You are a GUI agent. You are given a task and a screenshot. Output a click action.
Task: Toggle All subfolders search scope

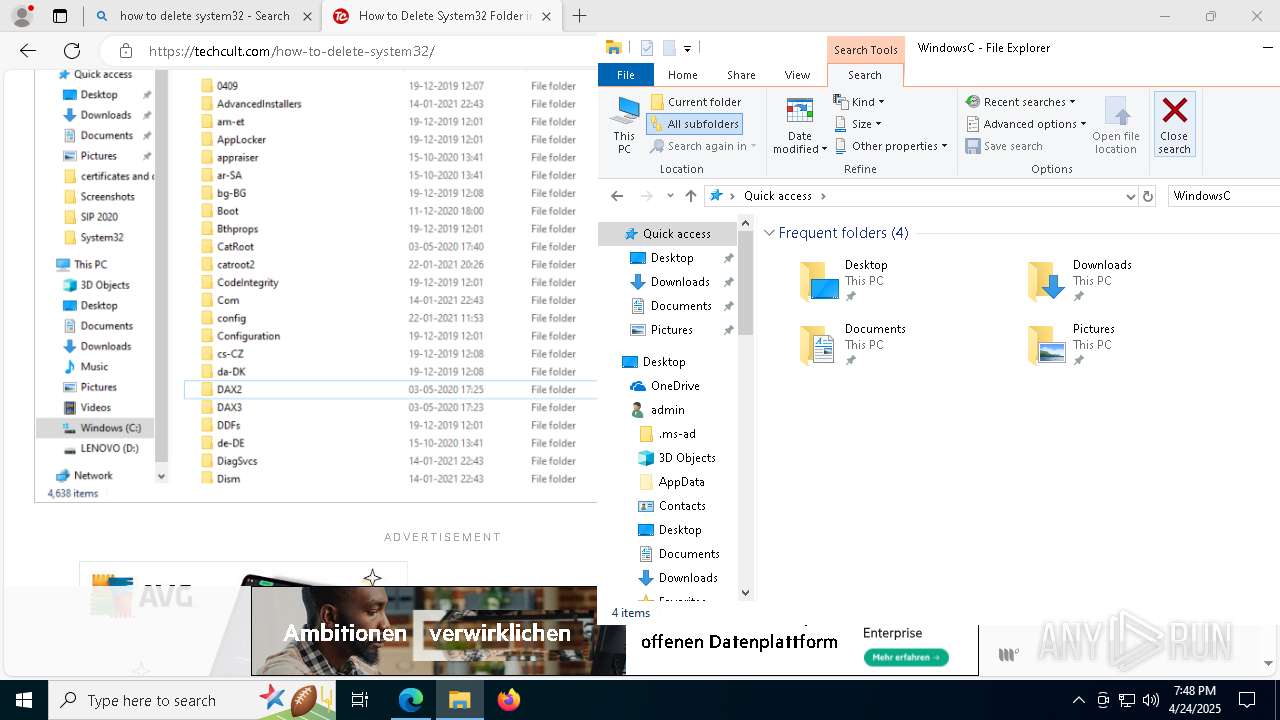(x=694, y=124)
